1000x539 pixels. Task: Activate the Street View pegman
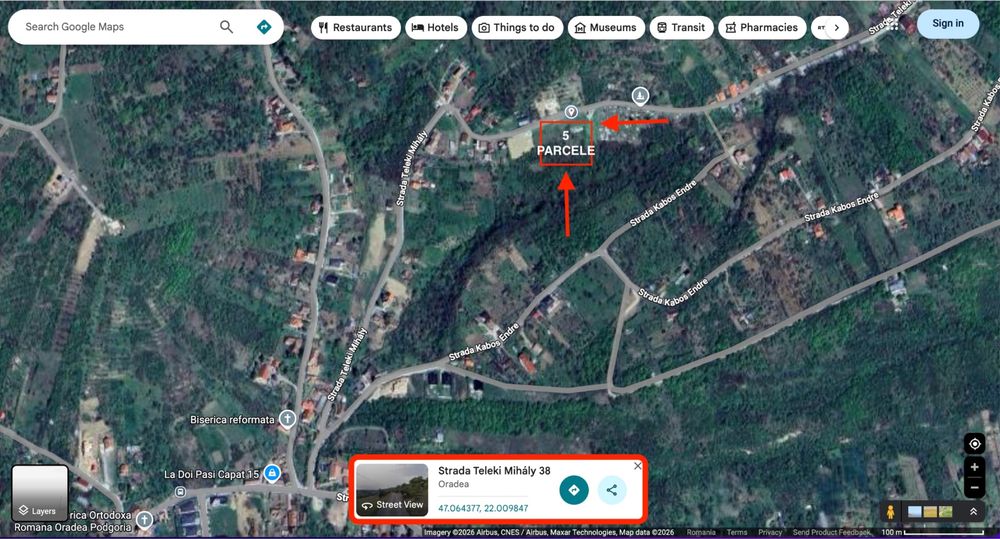[x=890, y=512]
